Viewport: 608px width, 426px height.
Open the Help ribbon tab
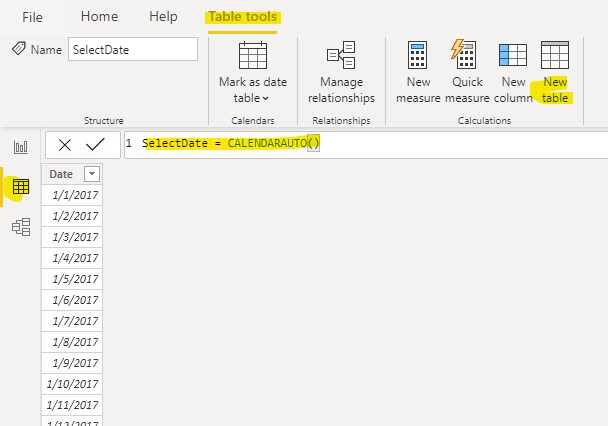[163, 17]
